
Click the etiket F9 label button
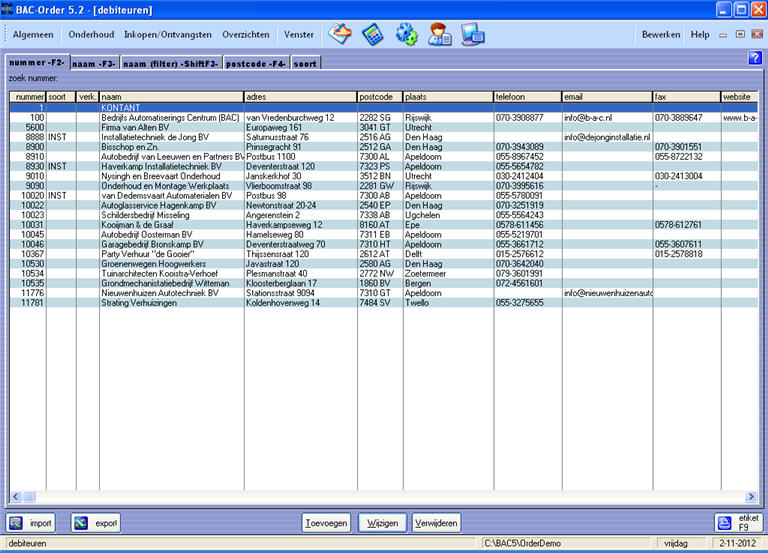coord(738,523)
